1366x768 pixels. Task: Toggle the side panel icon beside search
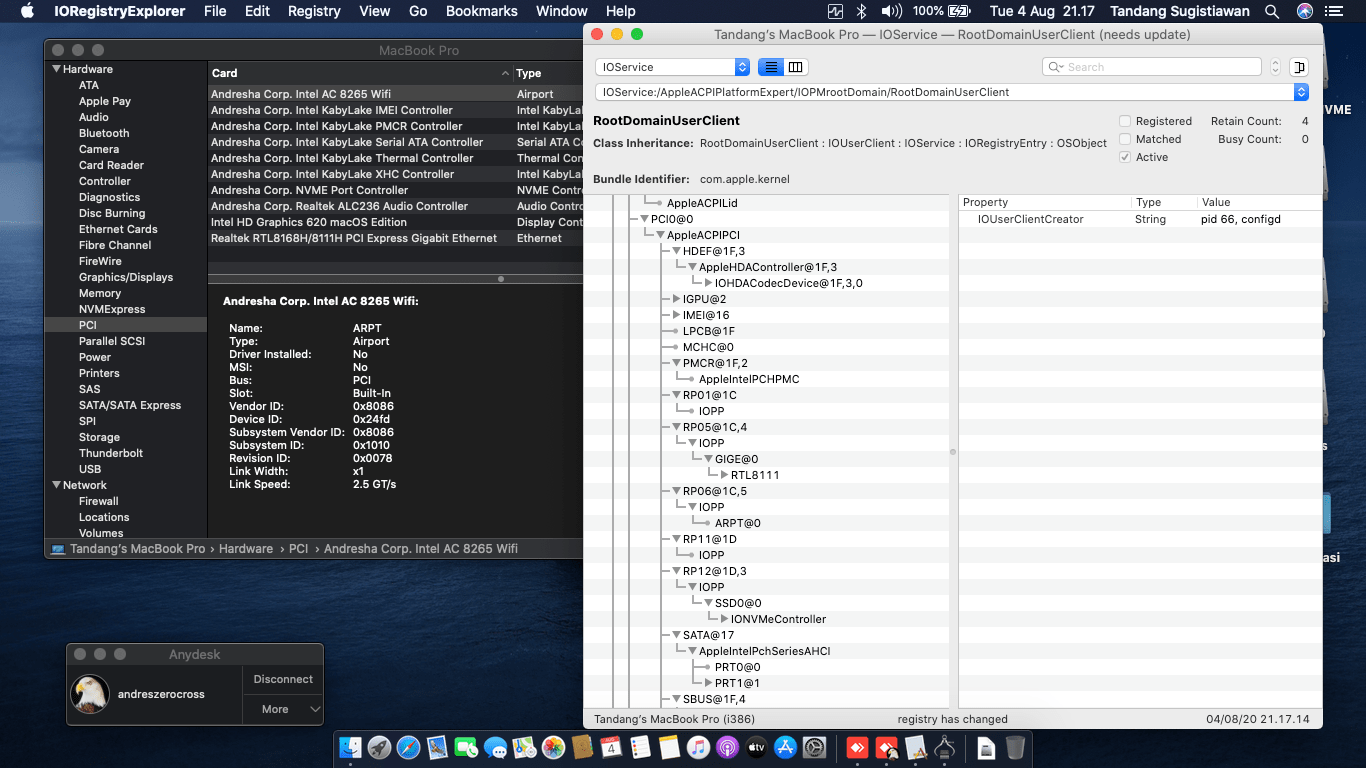(1299, 67)
